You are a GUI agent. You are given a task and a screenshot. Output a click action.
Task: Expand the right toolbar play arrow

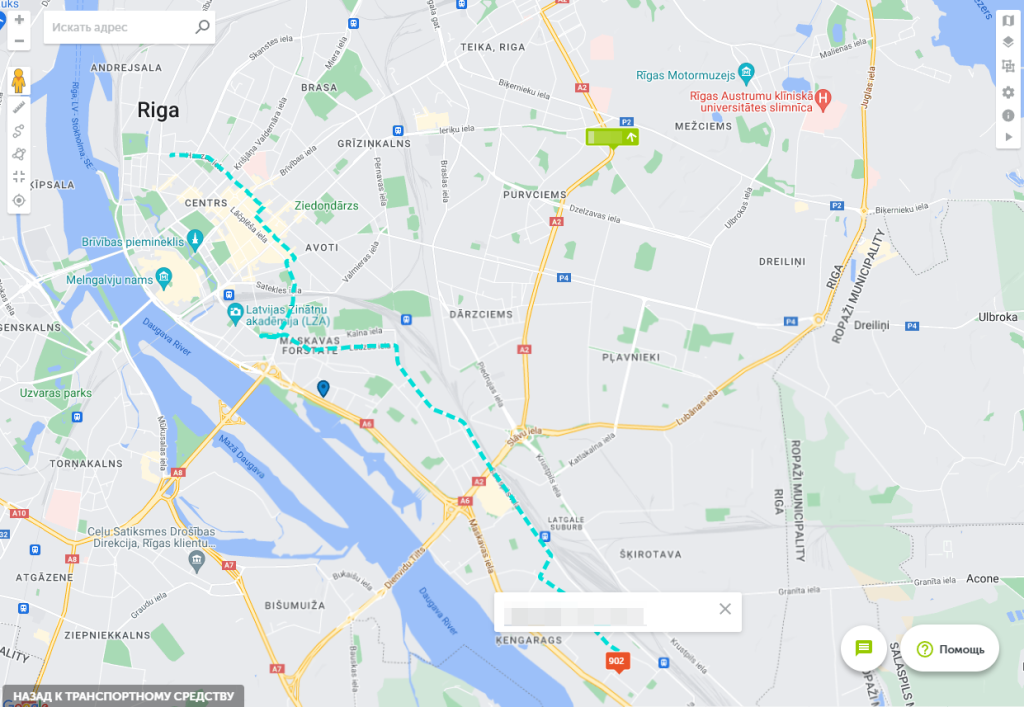coord(1008,137)
